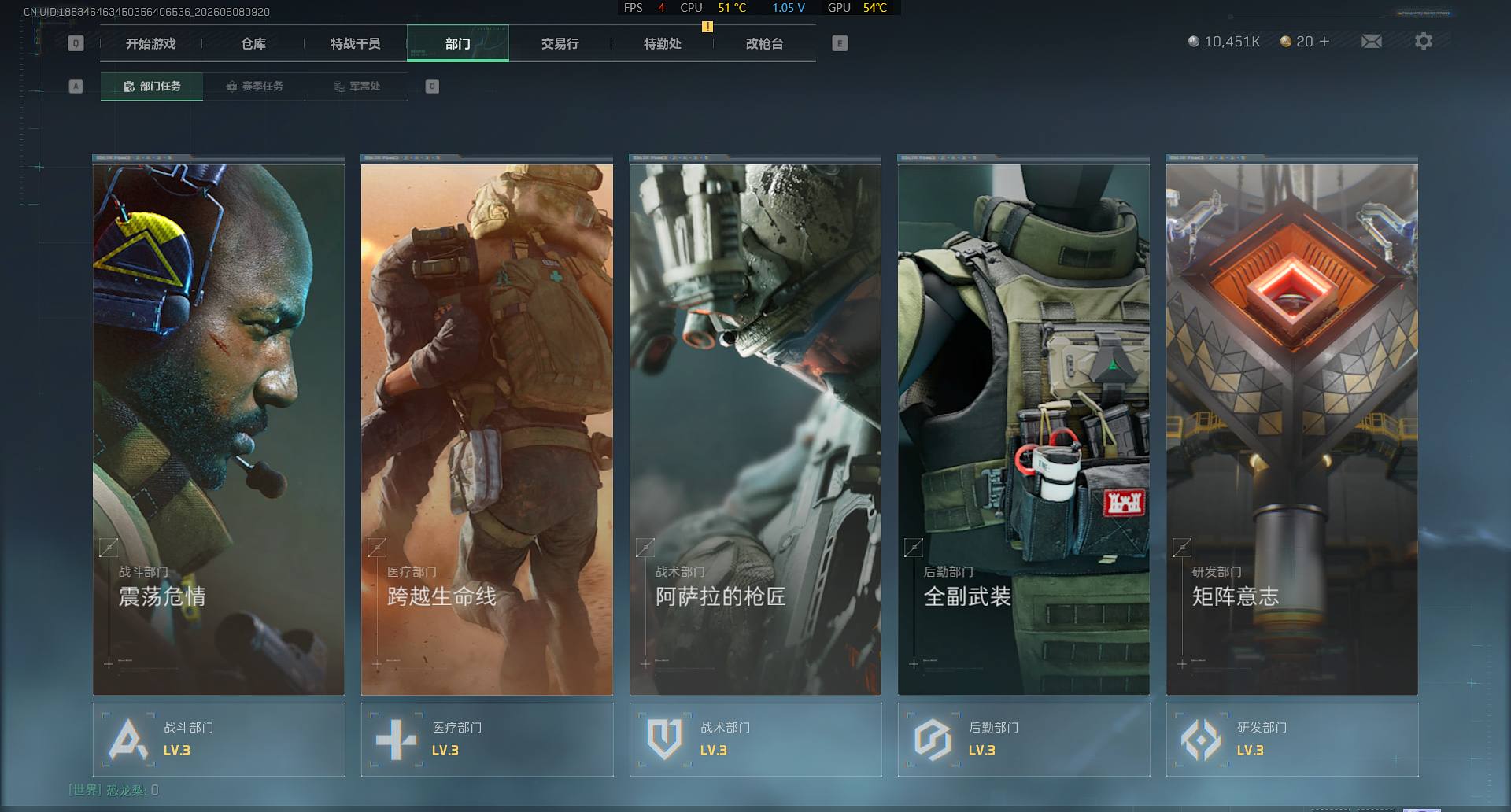Screen dimensions: 1511x812
Task: Click the silver coin icon beside 10,451K
Action: click(x=1194, y=41)
